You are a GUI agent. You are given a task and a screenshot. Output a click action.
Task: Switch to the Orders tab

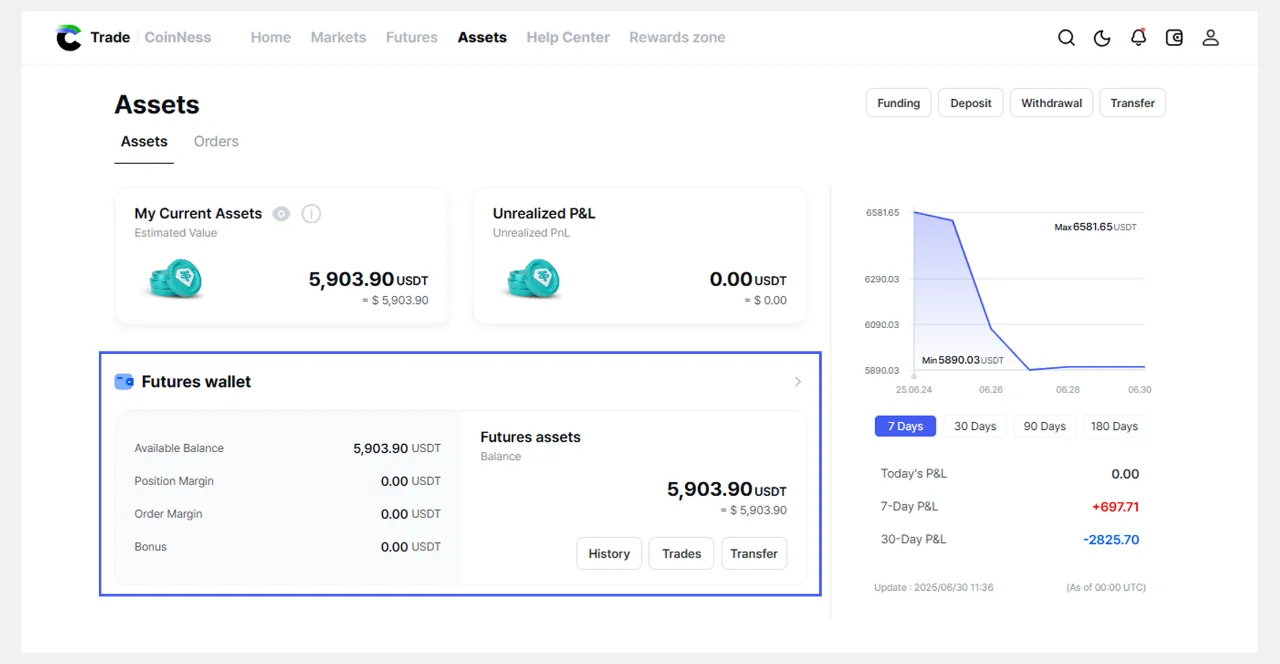(216, 142)
